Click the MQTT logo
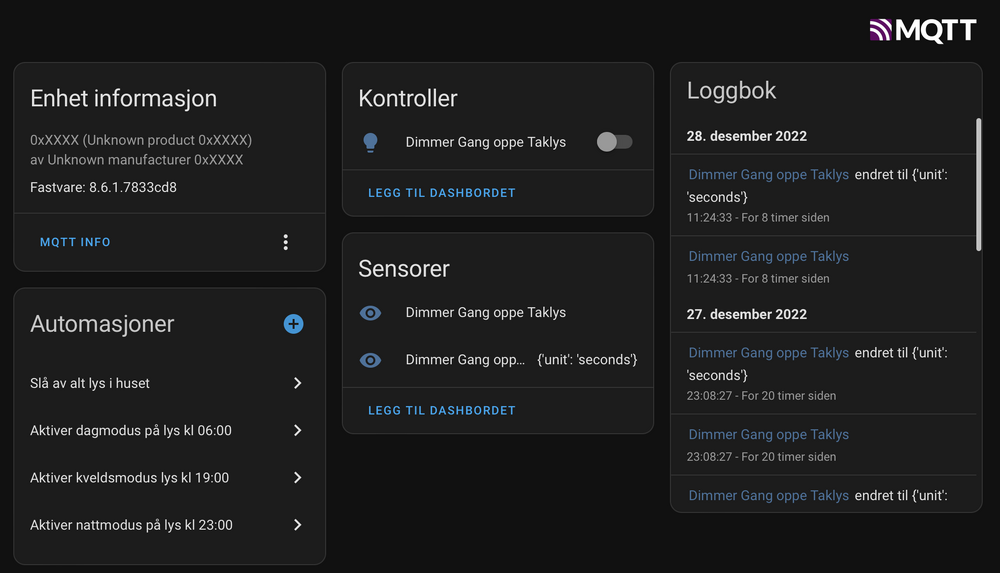This screenshot has height=573, width=1000. tap(922, 30)
